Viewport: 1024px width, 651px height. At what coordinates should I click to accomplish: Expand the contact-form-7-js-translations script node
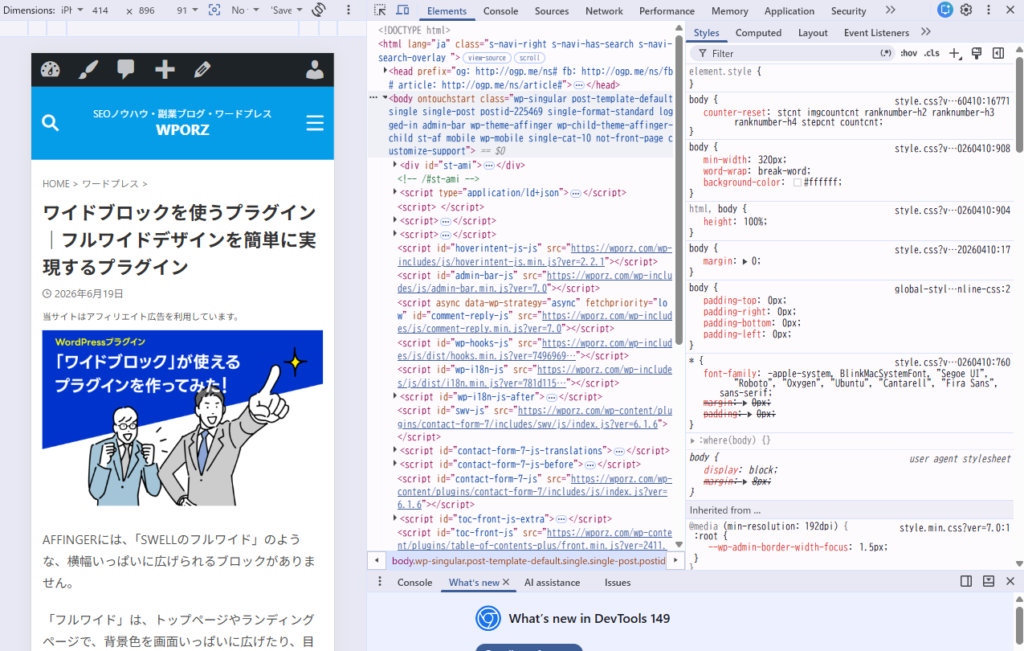(x=395, y=451)
